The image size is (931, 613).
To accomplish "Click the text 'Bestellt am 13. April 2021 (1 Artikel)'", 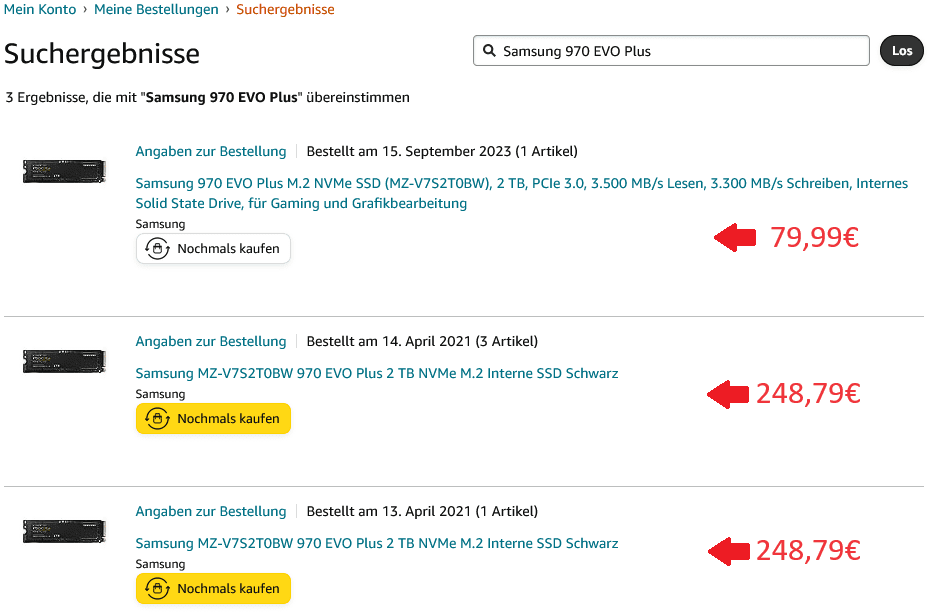I will pos(422,511).
